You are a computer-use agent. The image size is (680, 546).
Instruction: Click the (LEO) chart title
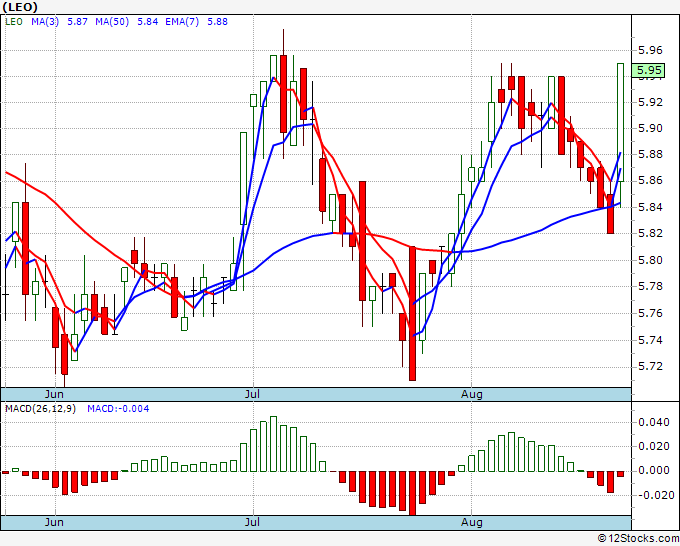point(20,7)
